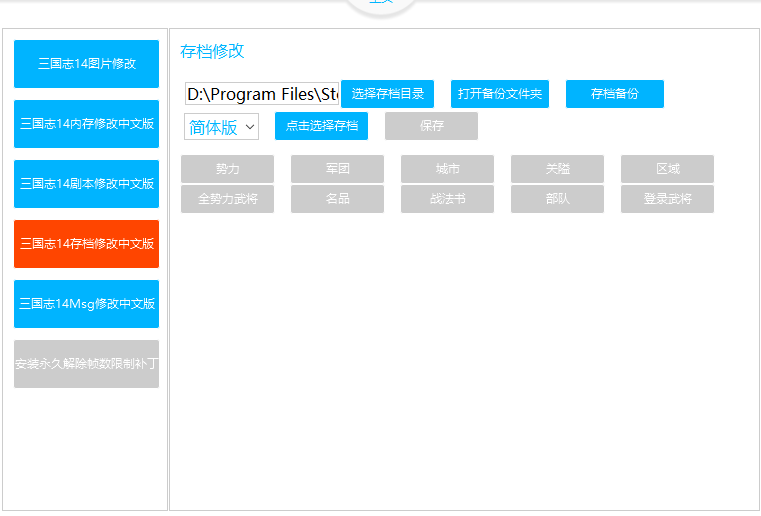This screenshot has height=516, width=761.
Task: Select 三国志14存档修改中文版 sidebar item
Action: pyautogui.click(x=86, y=244)
